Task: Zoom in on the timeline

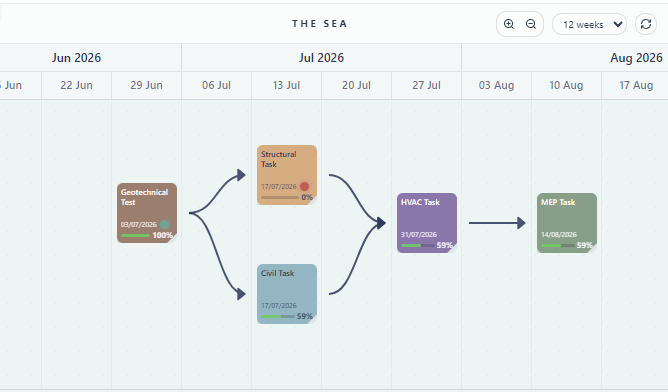Action: 509,24
